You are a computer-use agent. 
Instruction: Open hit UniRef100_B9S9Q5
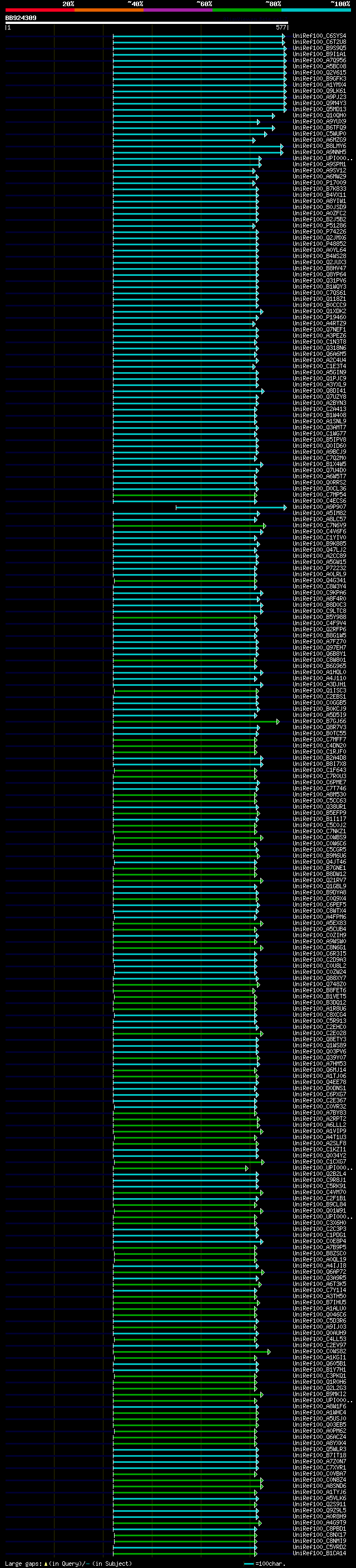[x=319, y=48]
